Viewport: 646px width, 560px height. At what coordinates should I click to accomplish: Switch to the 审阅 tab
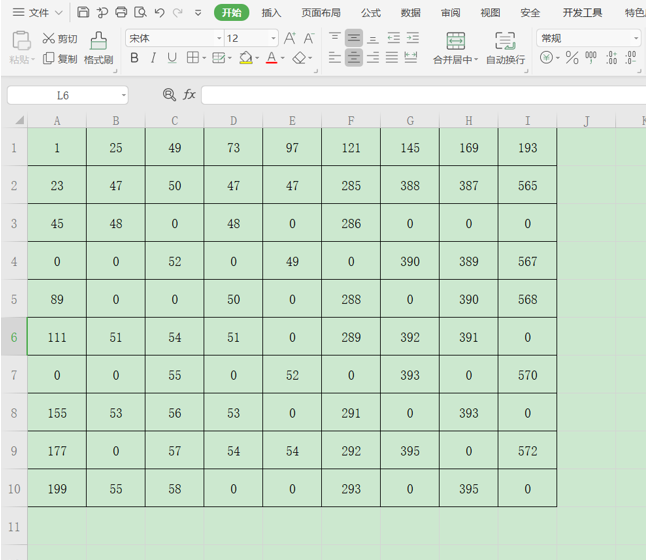pos(450,13)
